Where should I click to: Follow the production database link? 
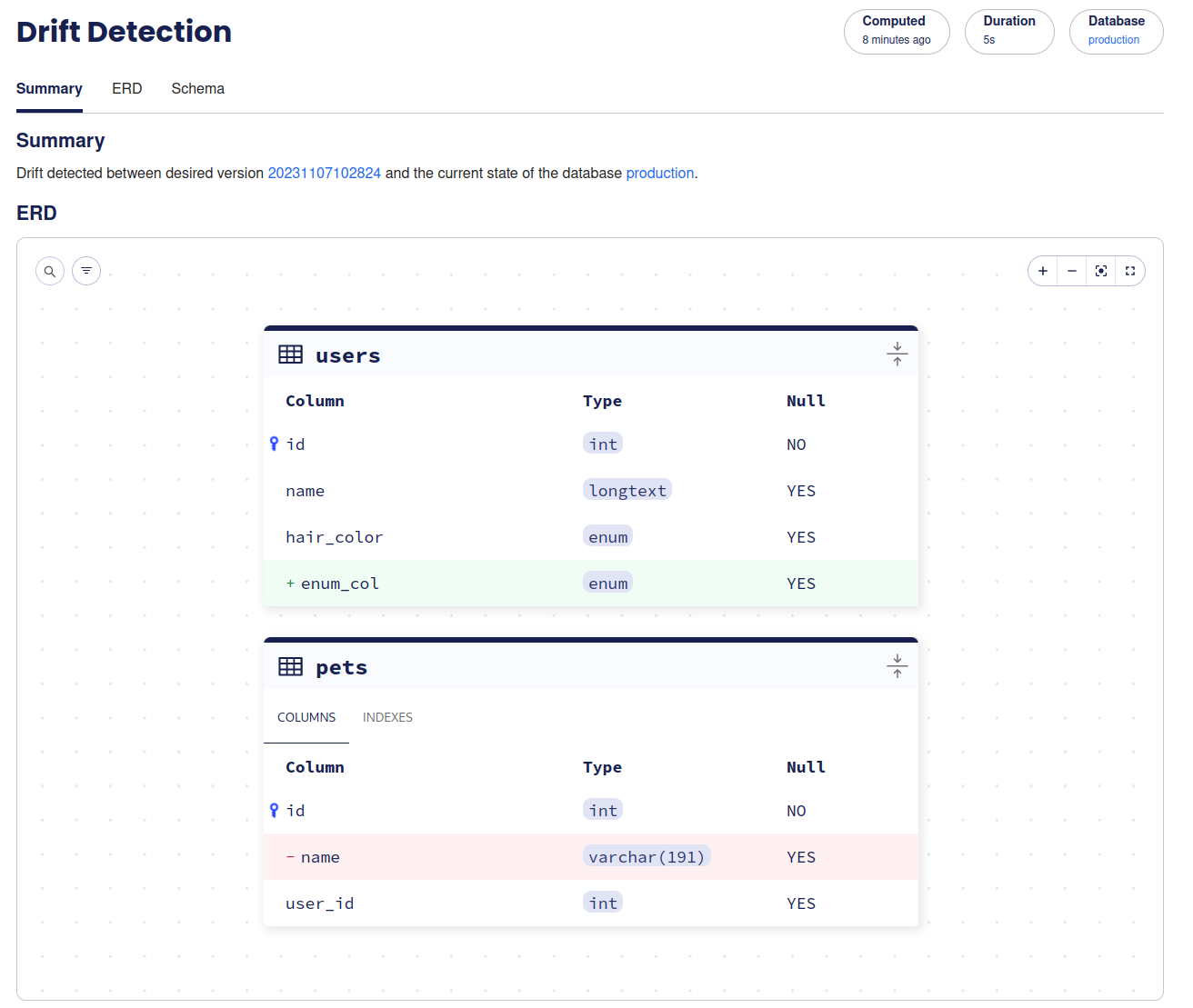[x=659, y=173]
